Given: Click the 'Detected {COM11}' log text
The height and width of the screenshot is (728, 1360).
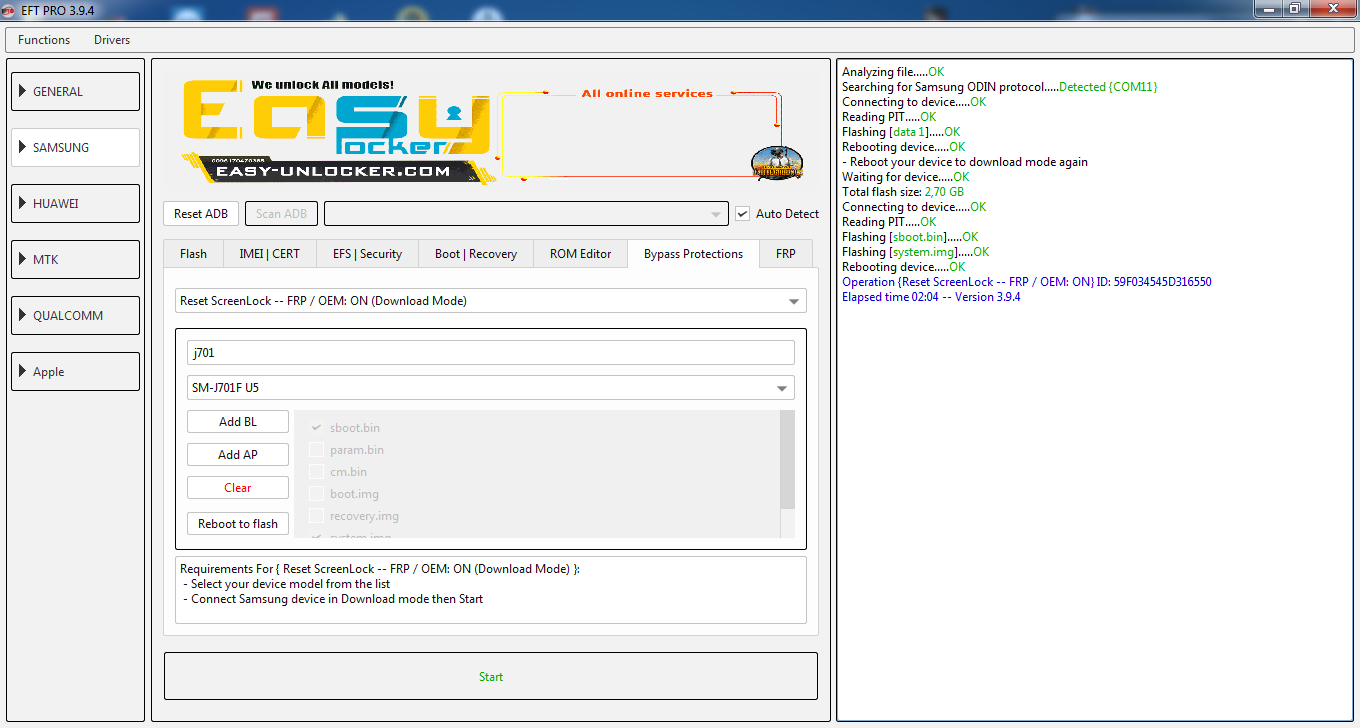Looking at the screenshot, I should point(1108,87).
